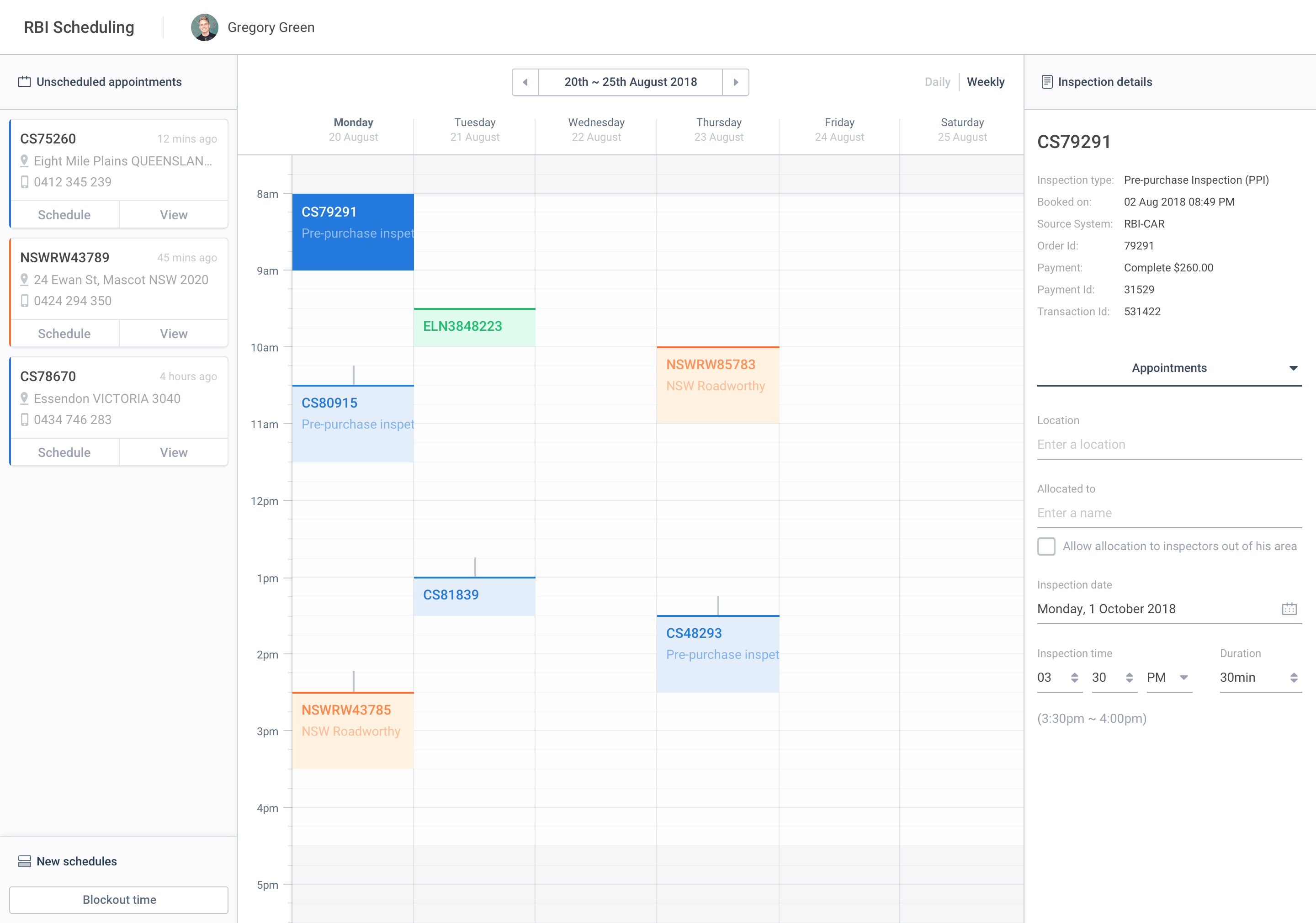Open the inspection date calendar icon
The image size is (1316, 923).
(x=1289, y=609)
